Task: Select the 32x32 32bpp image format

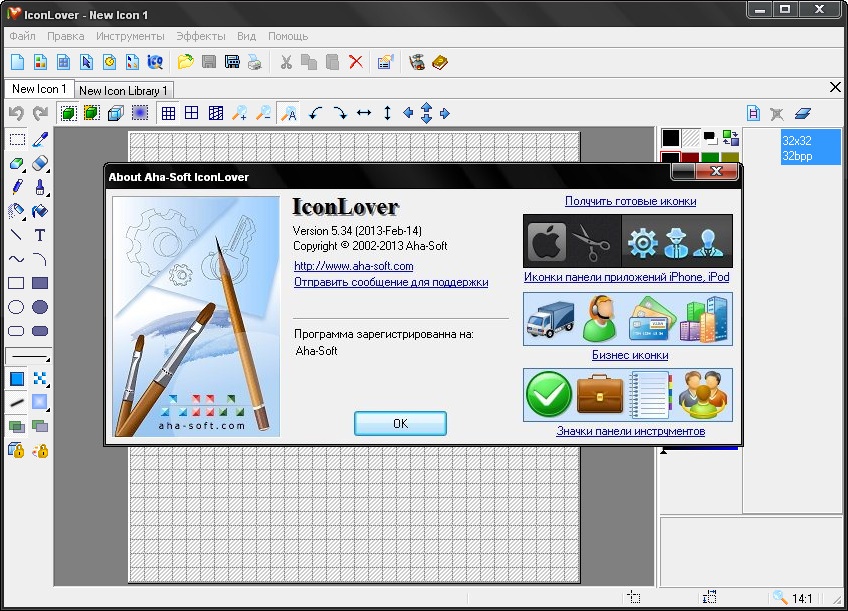Action: click(x=797, y=149)
